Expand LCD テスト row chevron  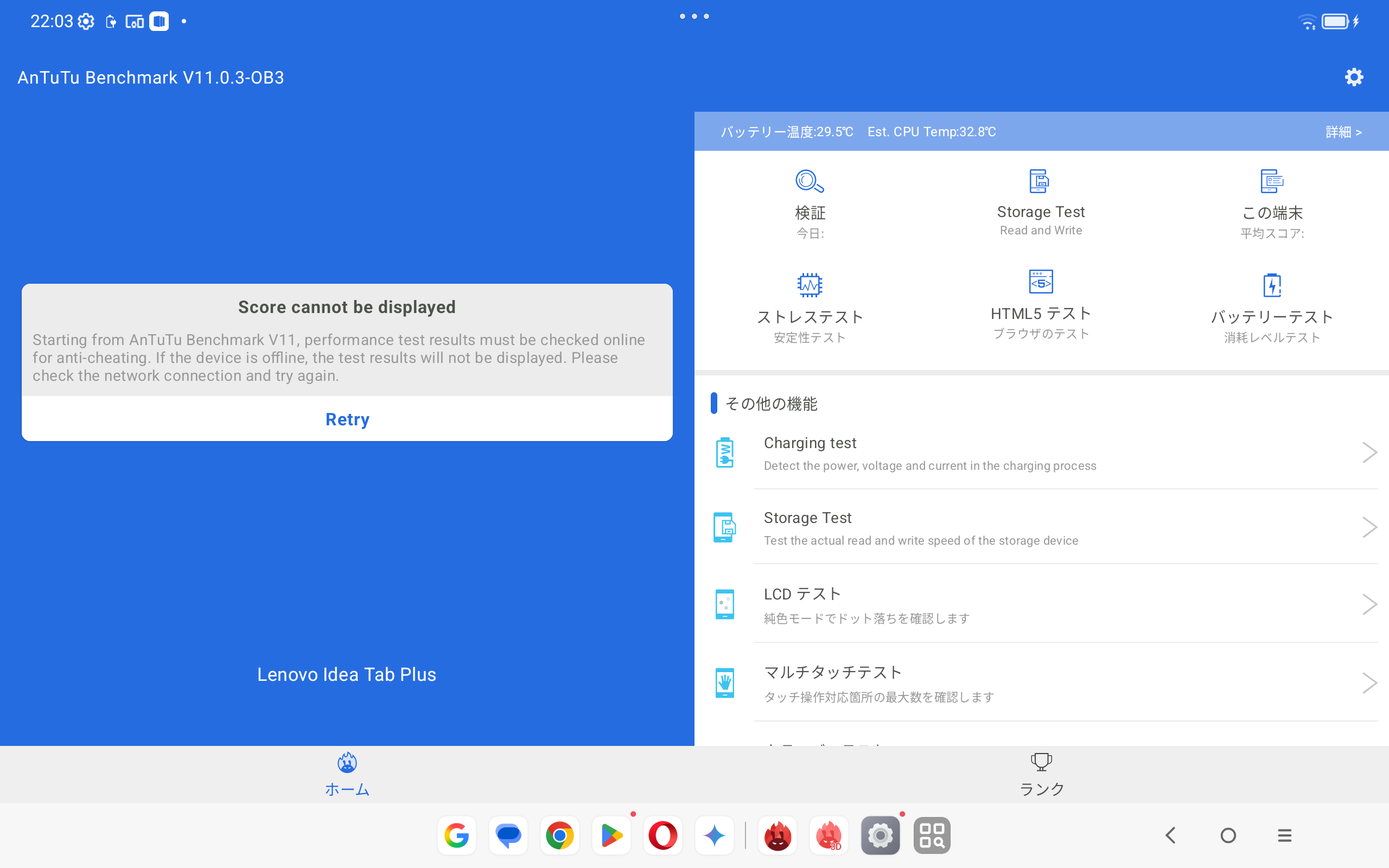tap(1369, 604)
